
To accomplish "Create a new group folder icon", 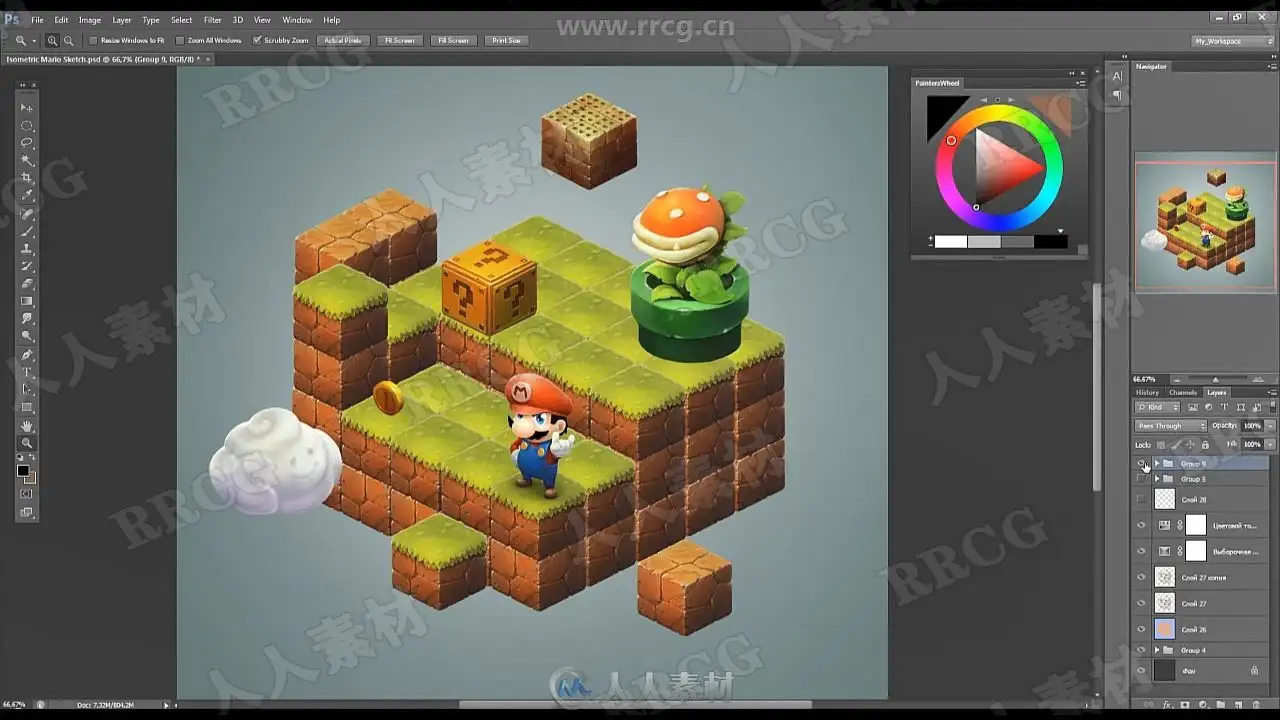I will pyautogui.click(x=1220, y=705).
